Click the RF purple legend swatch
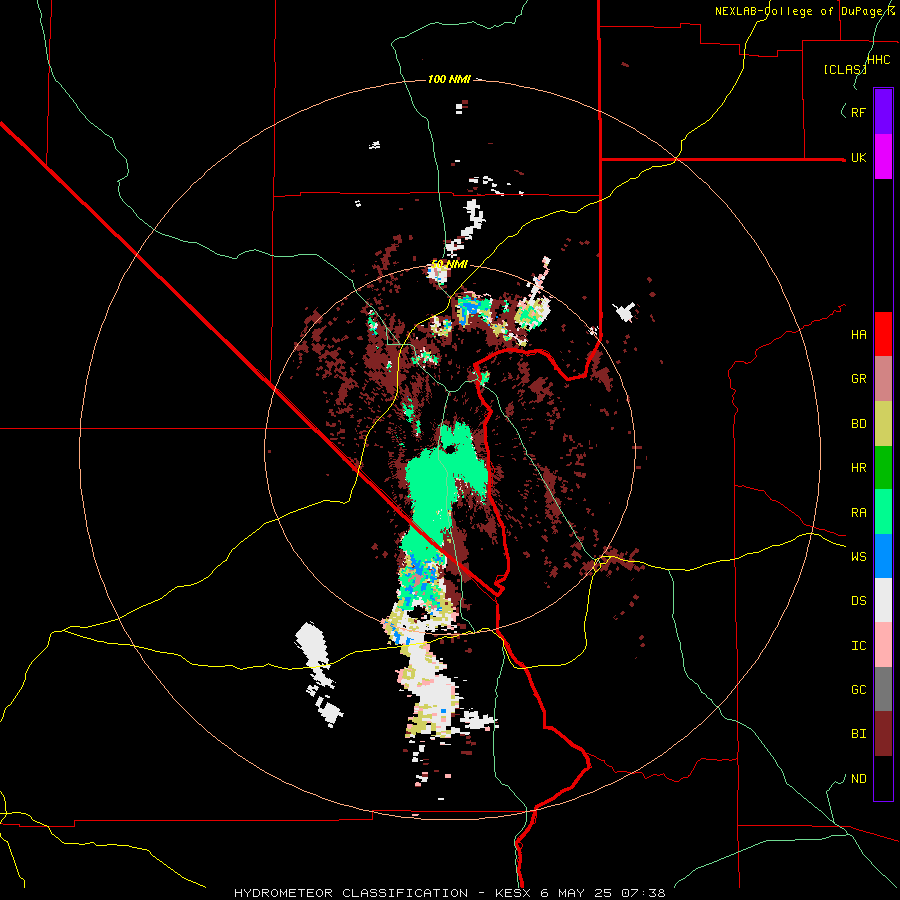900x900 pixels. tap(883, 112)
